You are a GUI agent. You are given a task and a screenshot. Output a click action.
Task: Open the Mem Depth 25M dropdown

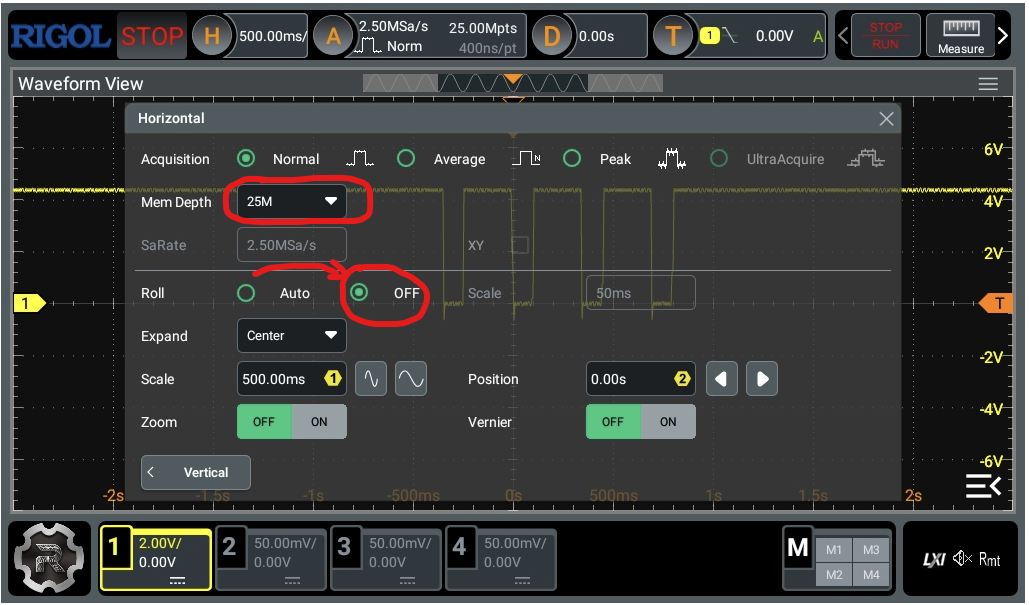click(291, 201)
